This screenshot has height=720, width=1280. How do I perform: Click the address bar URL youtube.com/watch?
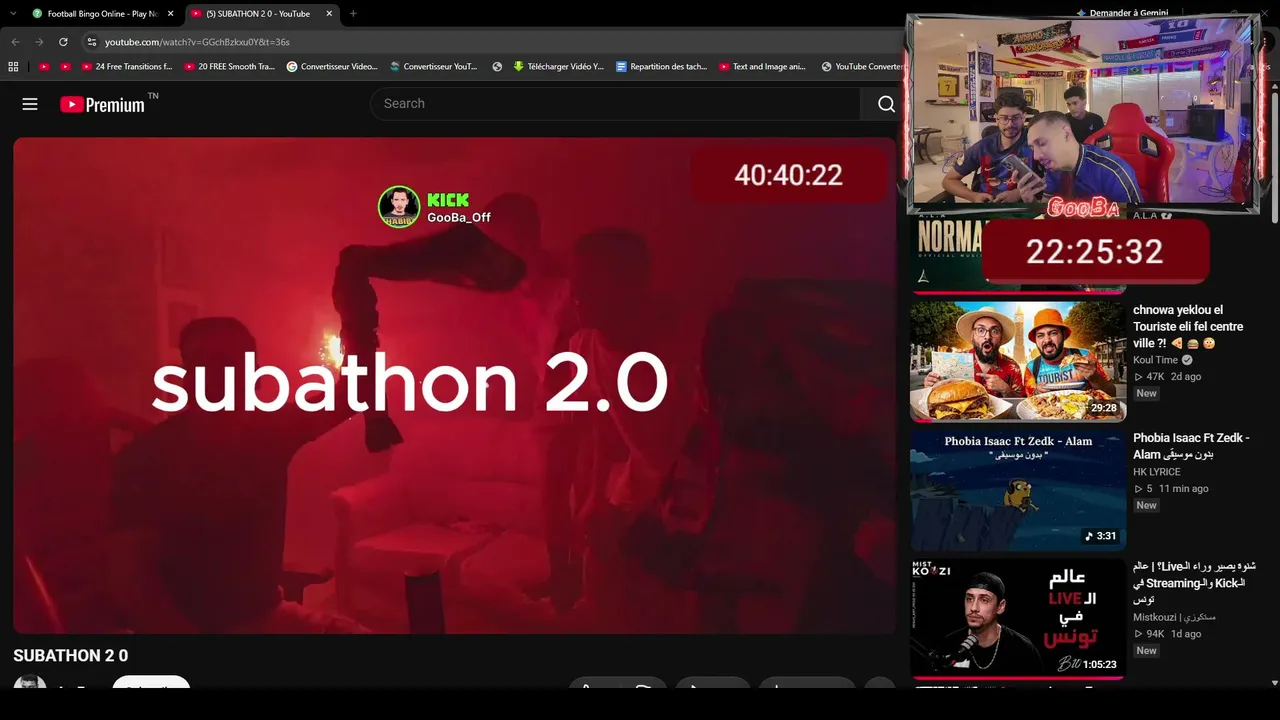[197, 42]
